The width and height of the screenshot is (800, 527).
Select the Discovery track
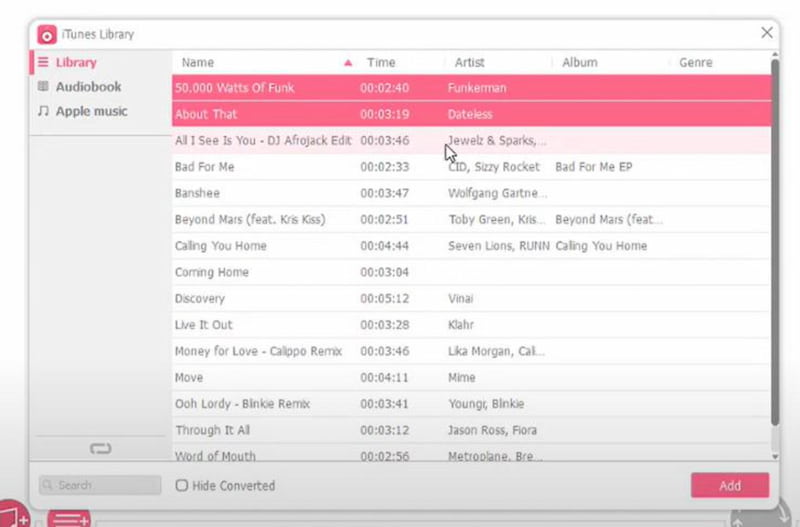tap(199, 298)
